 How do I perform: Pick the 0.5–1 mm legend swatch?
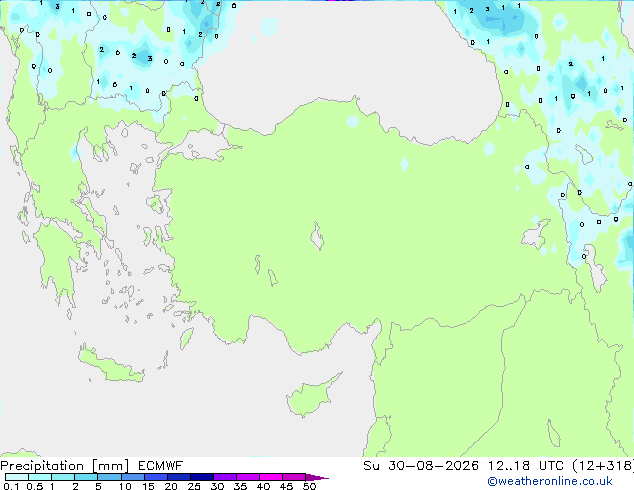click(40, 477)
